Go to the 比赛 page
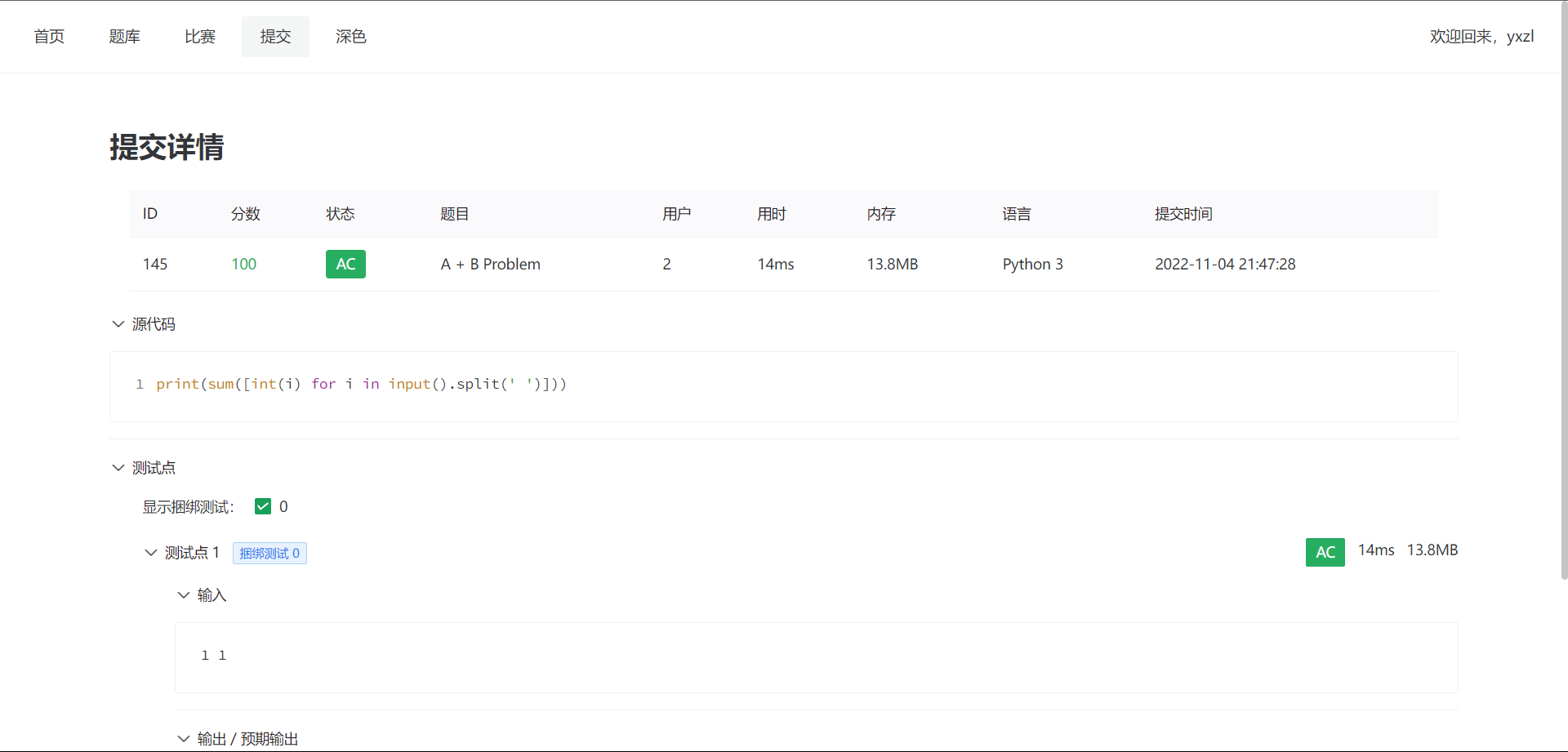 pyautogui.click(x=200, y=37)
